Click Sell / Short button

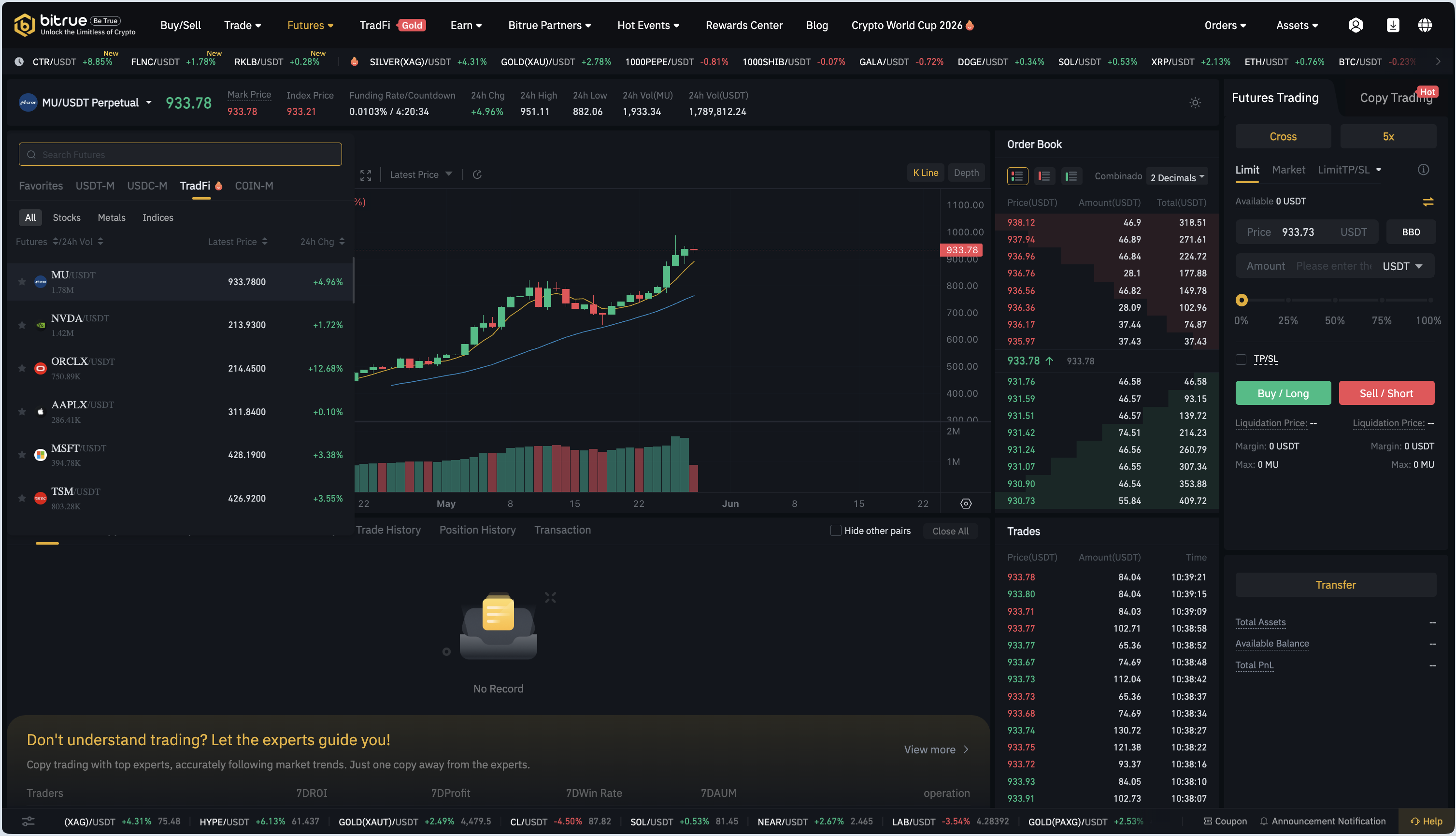[x=1386, y=393]
